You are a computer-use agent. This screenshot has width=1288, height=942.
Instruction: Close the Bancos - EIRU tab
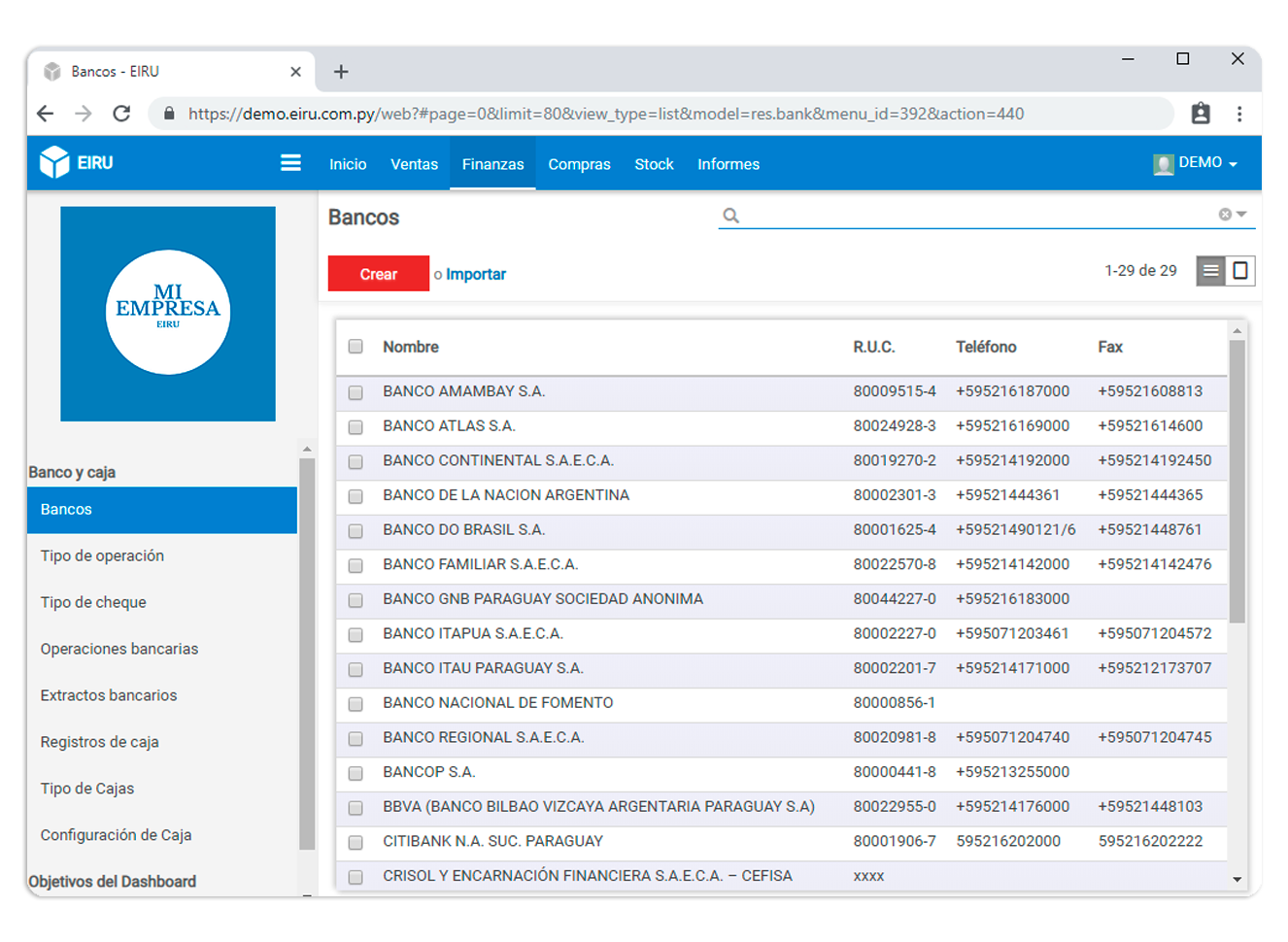pyautogui.click(x=295, y=72)
